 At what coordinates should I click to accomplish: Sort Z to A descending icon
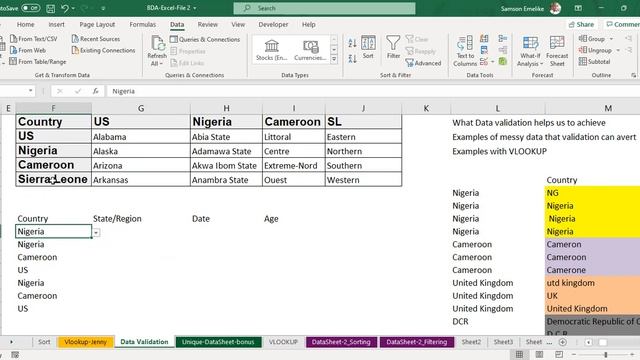click(x=352, y=58)
